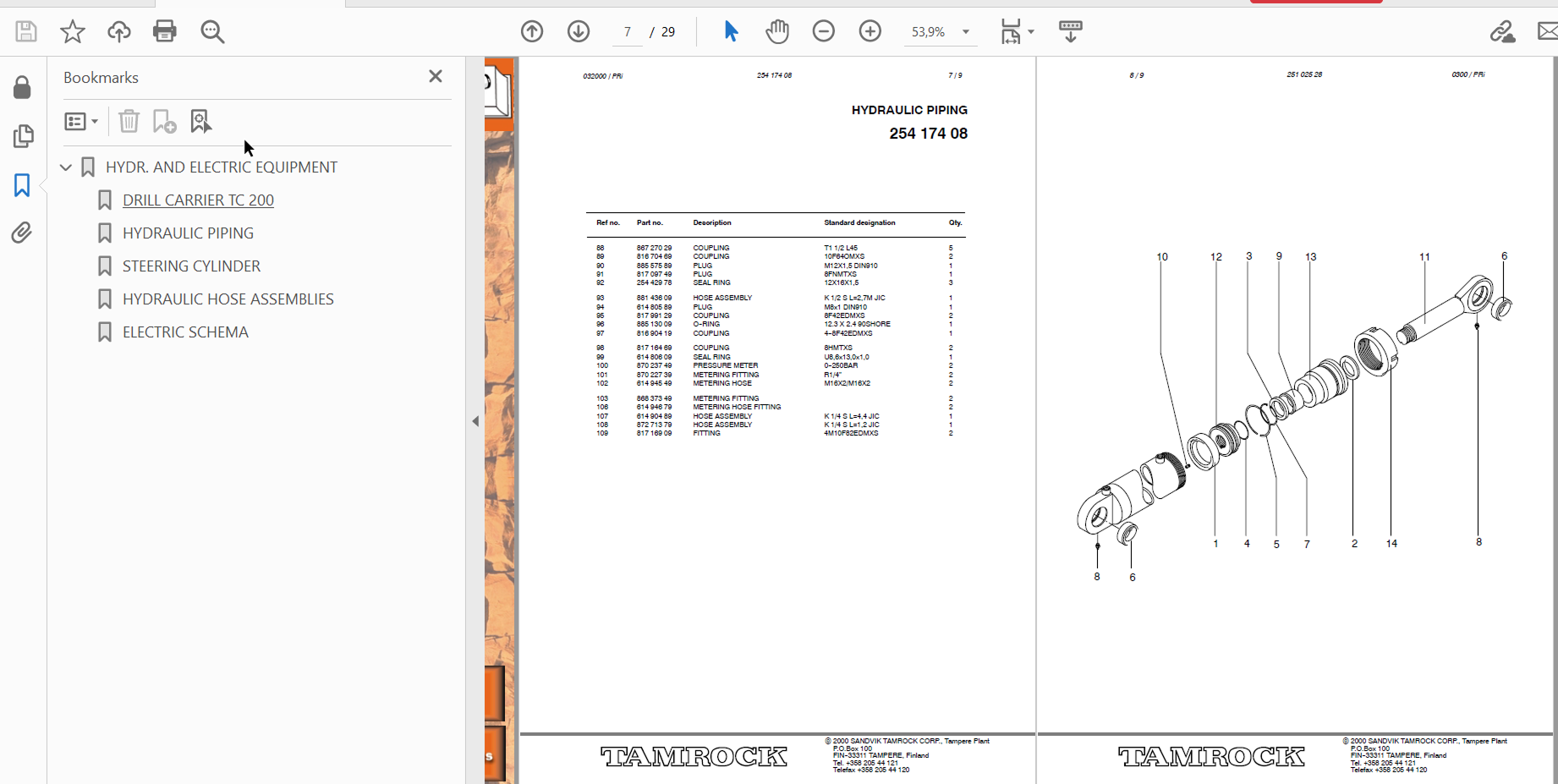Expand the page fit options arrow

pyautogui.click(x=1031, y=32)
